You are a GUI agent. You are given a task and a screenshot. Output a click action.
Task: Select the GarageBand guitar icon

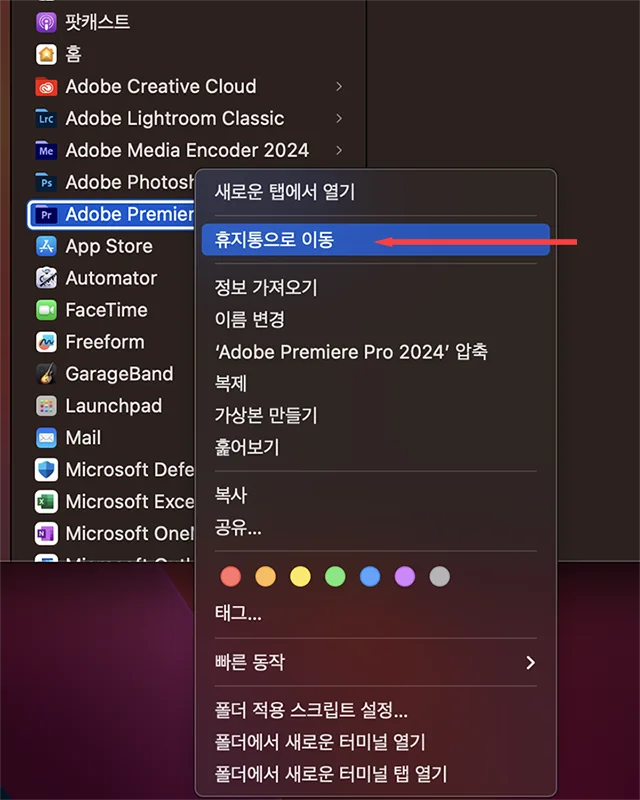[46, 374]
